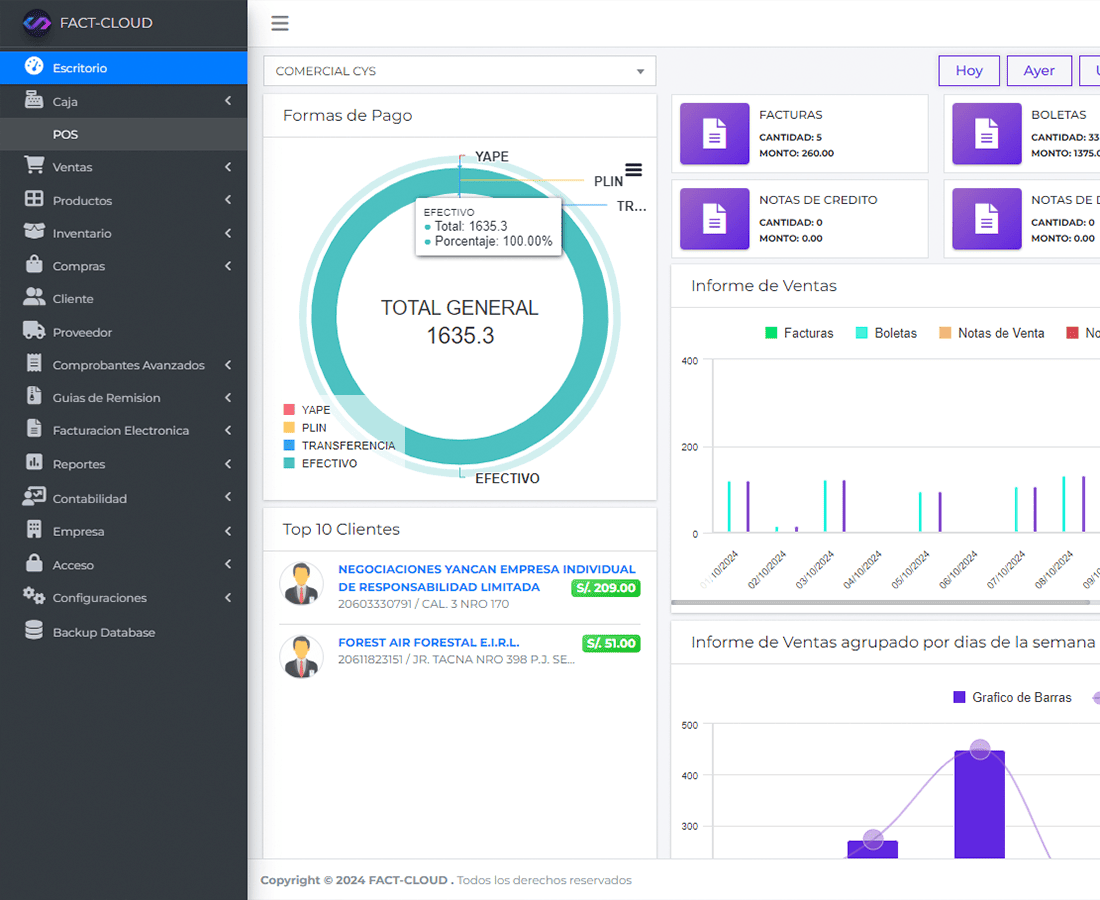The width and height of the screenshot is (1100, 900).
Task: Click the Facturas purple document icon
Action: click(x=714, y=134)
